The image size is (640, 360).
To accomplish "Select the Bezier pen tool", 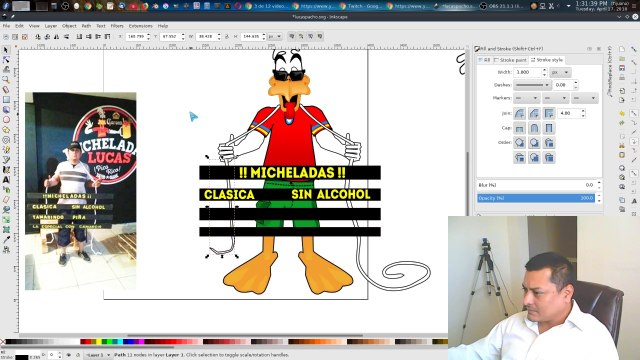I will coord(6,160).
